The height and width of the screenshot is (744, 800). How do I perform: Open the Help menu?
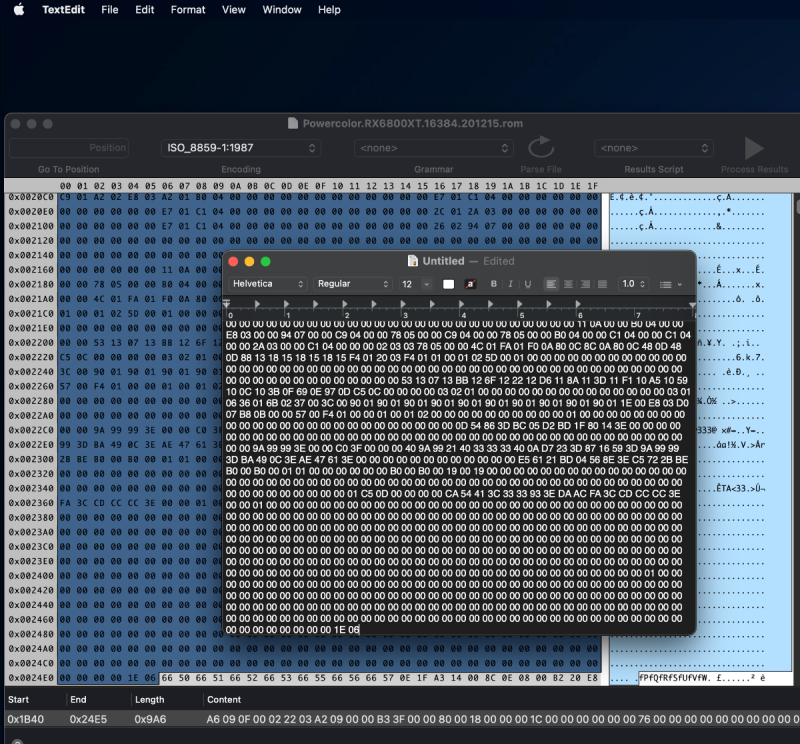[329, 10]
